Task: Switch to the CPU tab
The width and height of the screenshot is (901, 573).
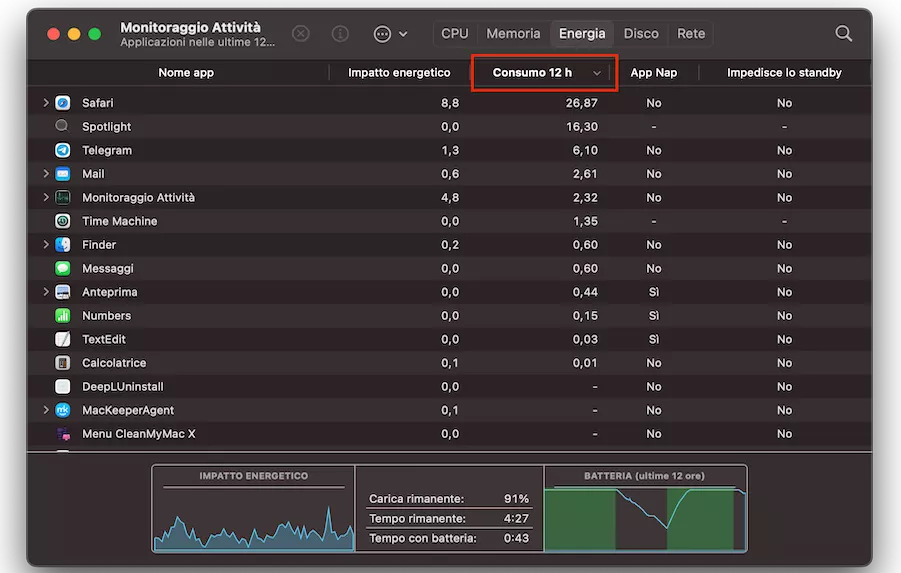Action: pyautogui.click(x=455, y=34)
